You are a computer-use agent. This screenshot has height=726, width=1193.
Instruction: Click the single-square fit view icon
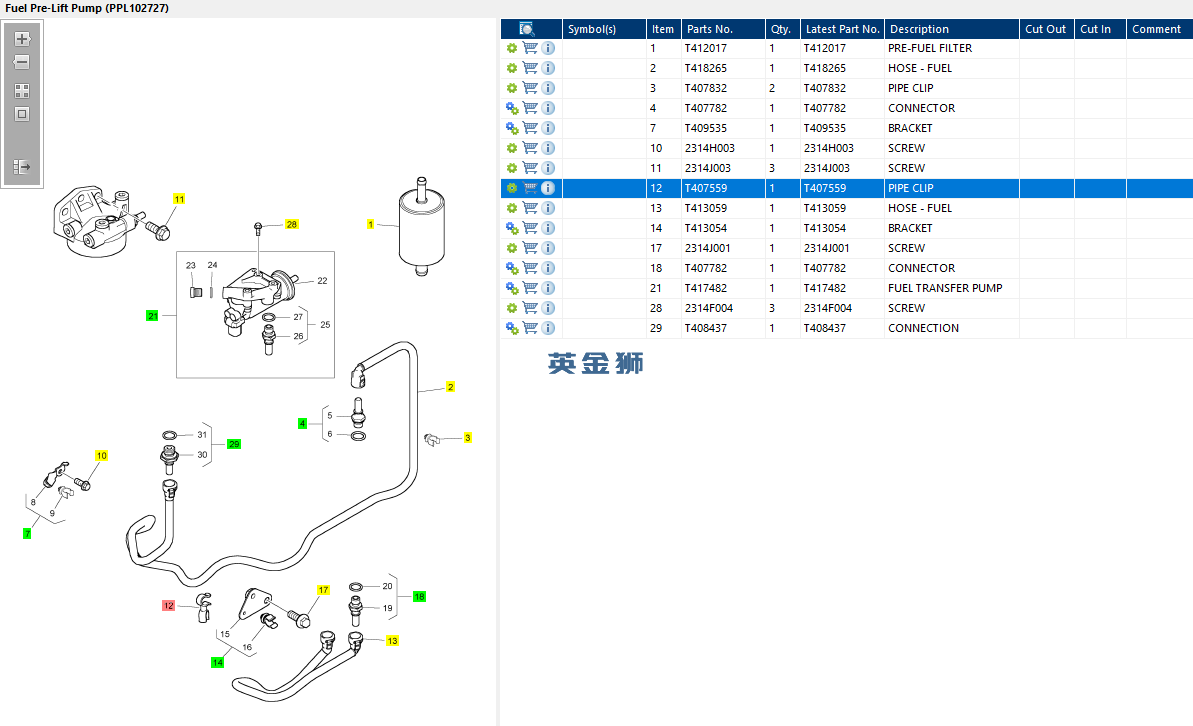tap(22, 114)
